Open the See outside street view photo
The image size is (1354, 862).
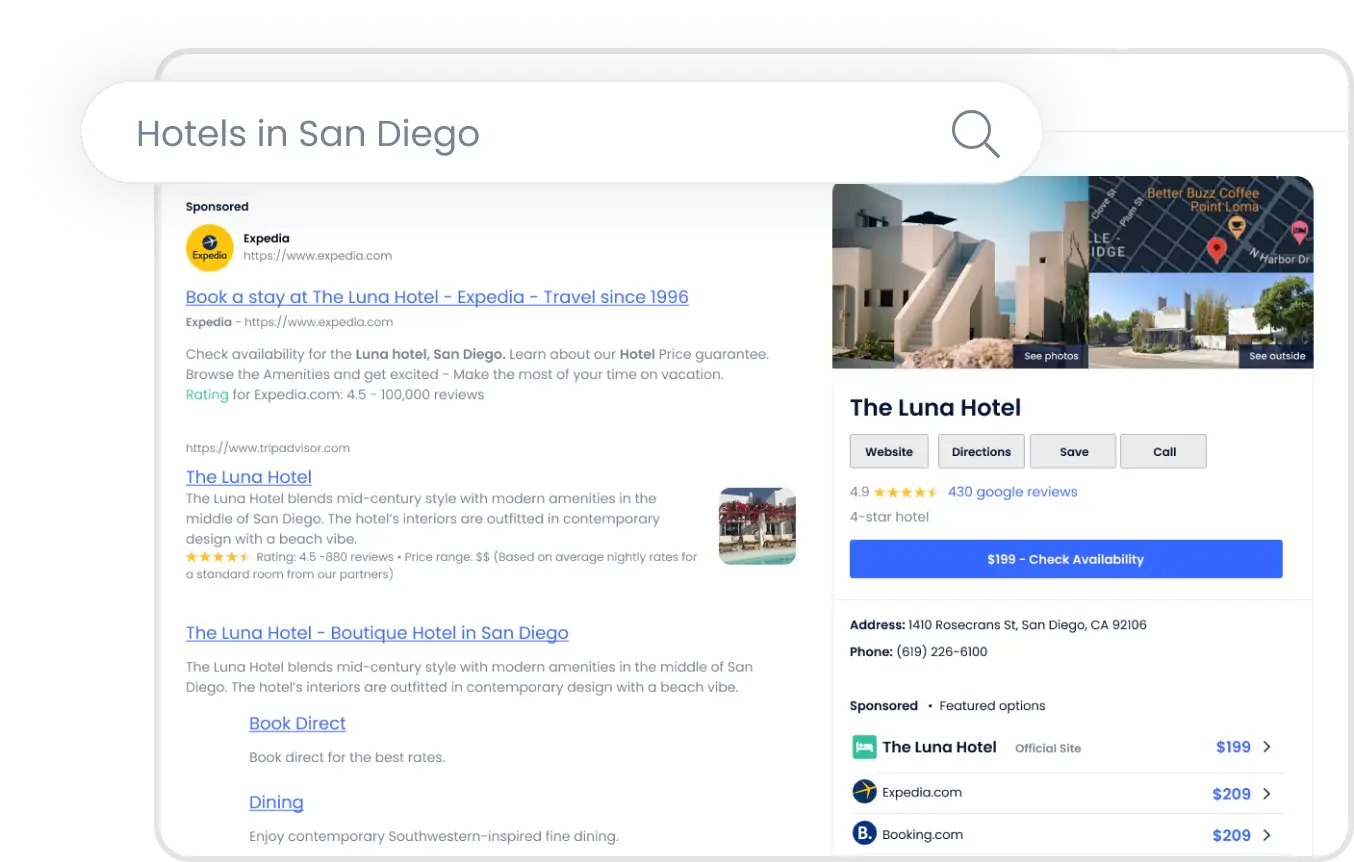1201,322
